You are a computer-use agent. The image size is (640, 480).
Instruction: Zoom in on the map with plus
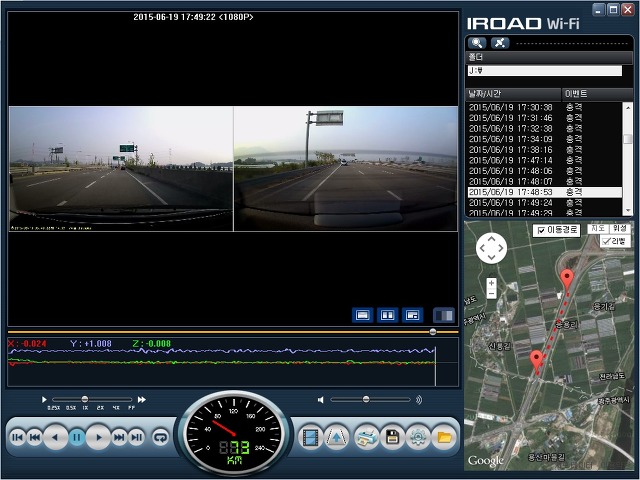pyautogui.click(x=491, y=283)
